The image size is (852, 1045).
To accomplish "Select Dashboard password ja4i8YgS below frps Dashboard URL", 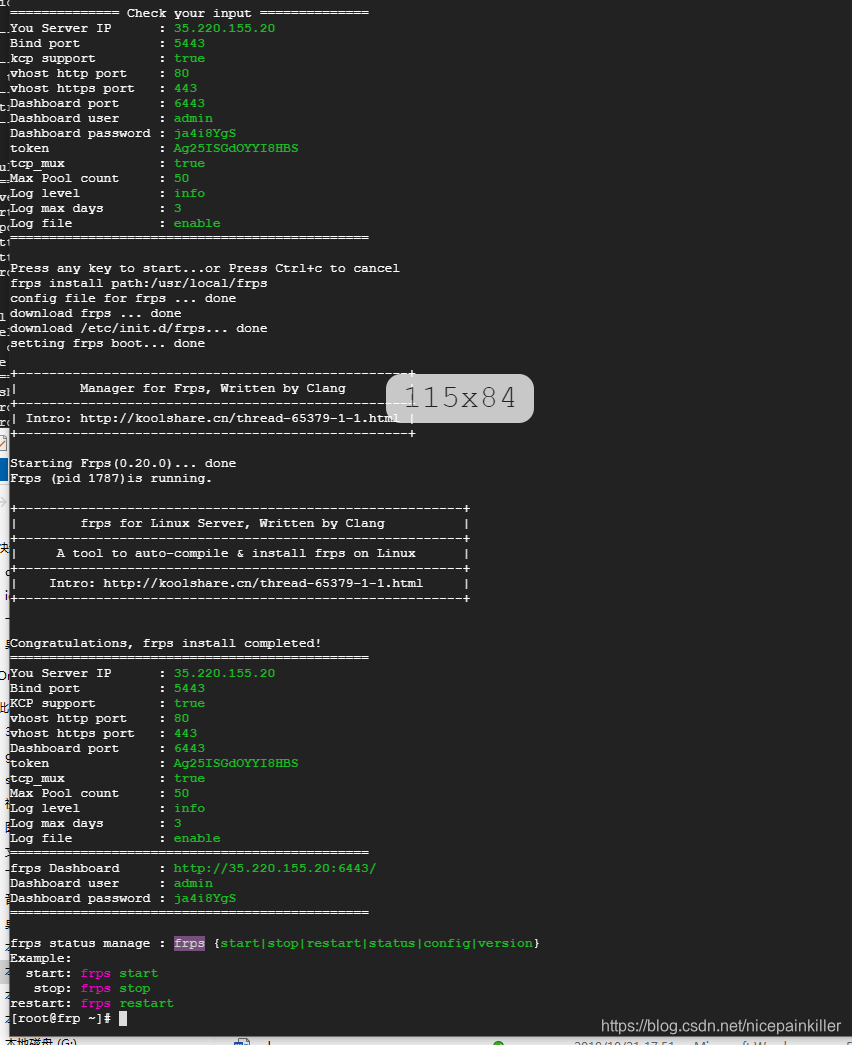I will point(205,898).
